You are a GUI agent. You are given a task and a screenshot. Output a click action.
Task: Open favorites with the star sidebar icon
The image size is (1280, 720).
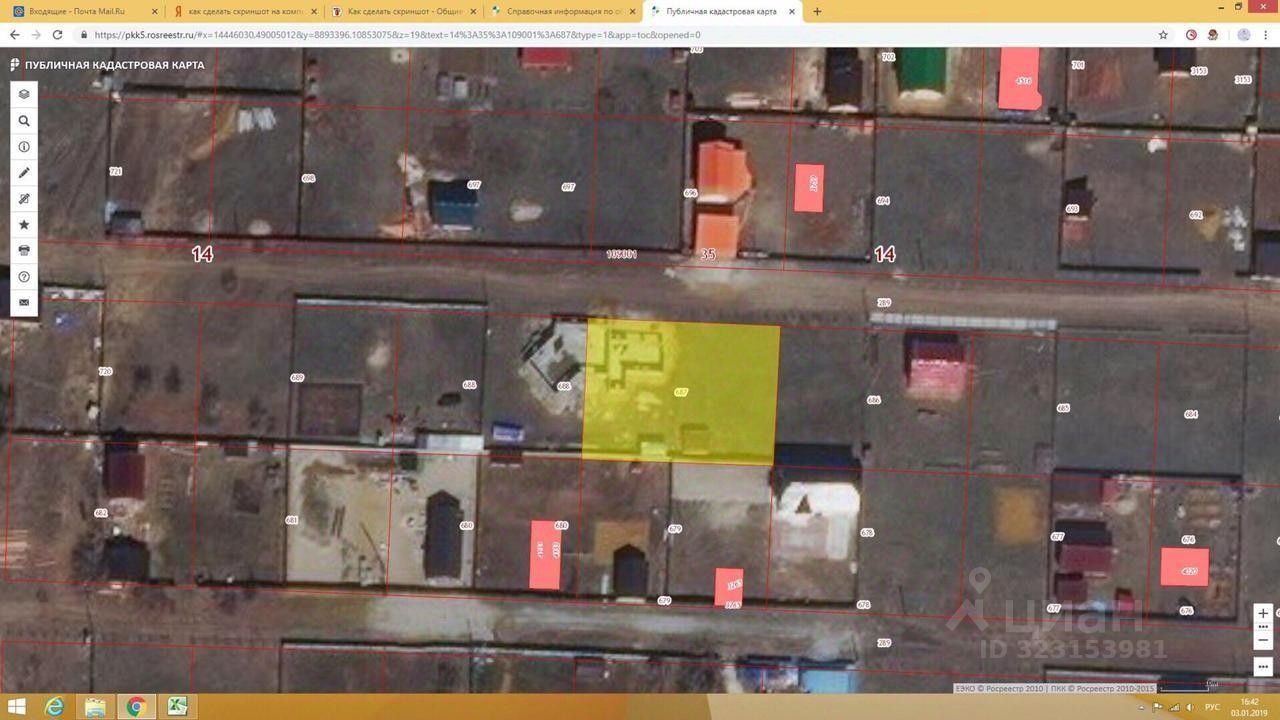tap(24, 224)
